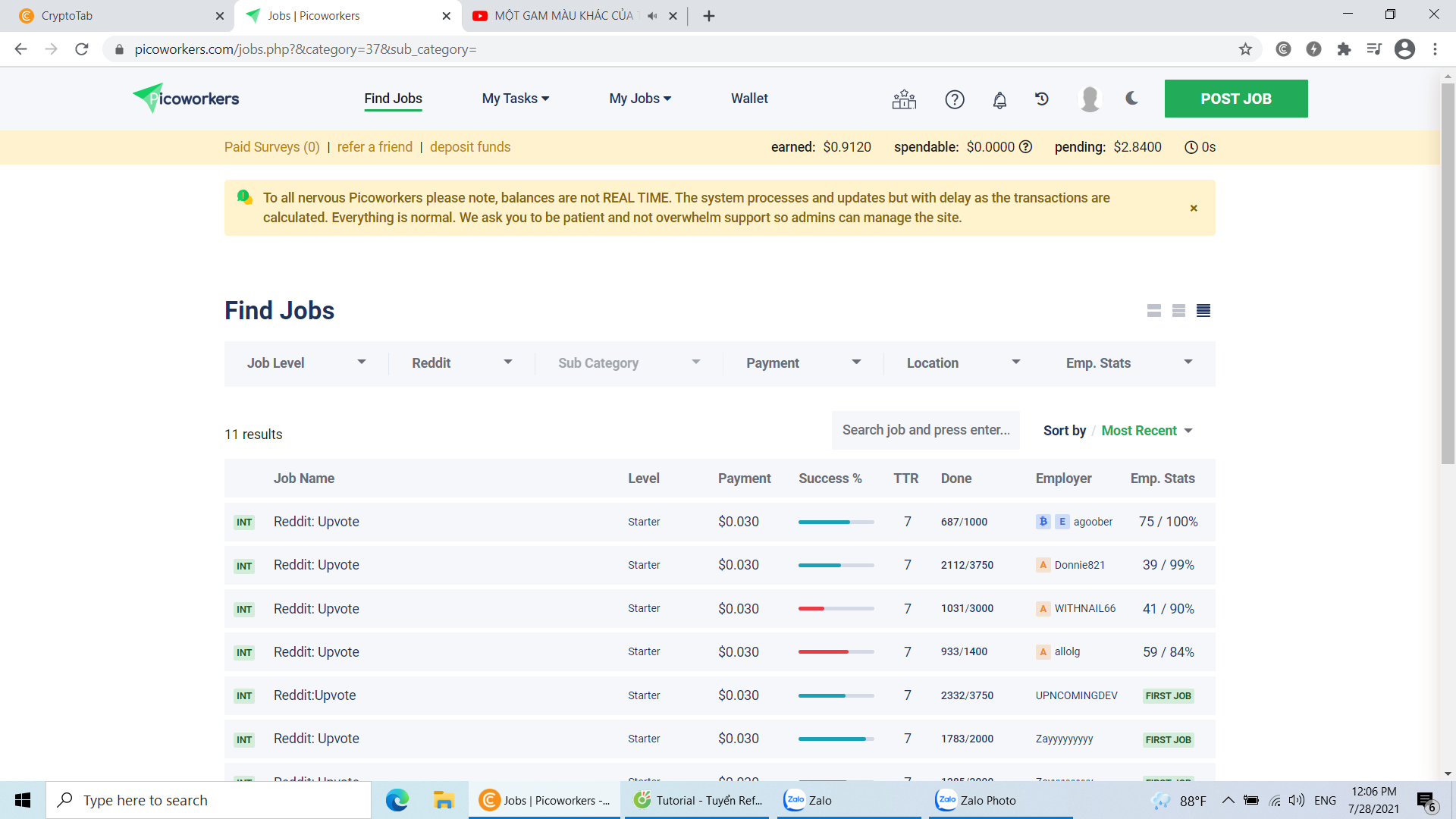1456x819 pixels.
Task: Open the Chrome profile account icon
Action: tap(1404, 49)
